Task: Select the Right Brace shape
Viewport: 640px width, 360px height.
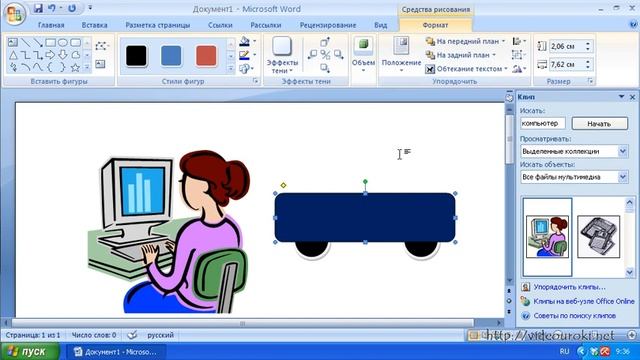Action: [63, 67]
